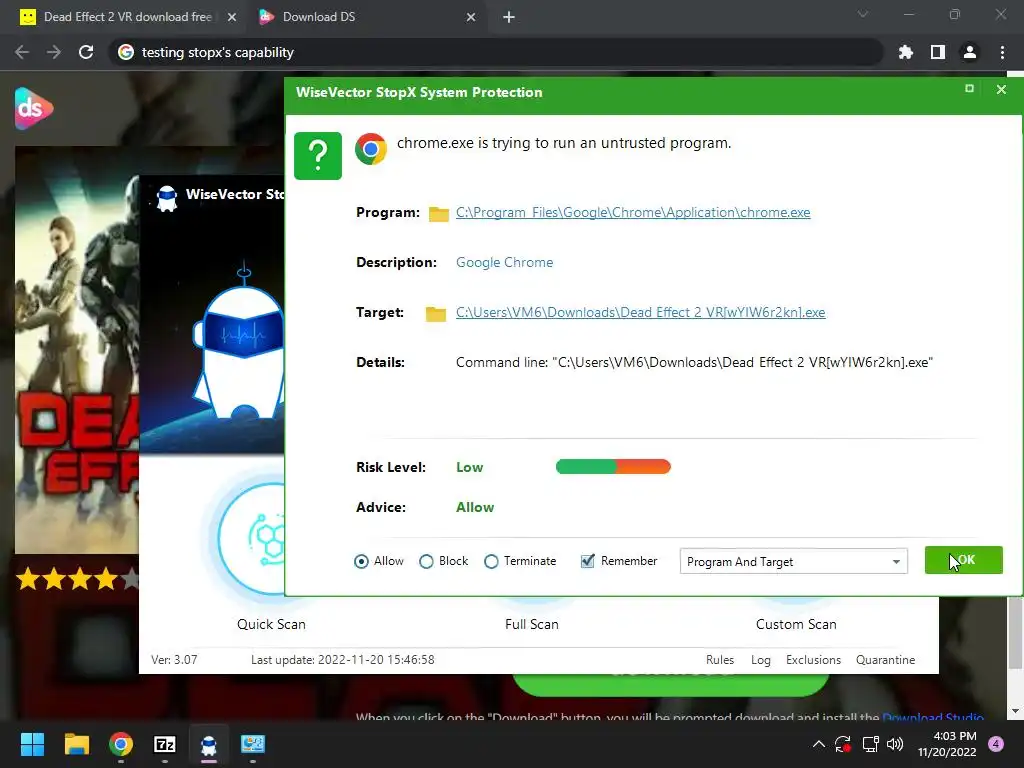Open the clock and date flyout
This screenshot has width=1024, height=768.
(x=947, y=744)
